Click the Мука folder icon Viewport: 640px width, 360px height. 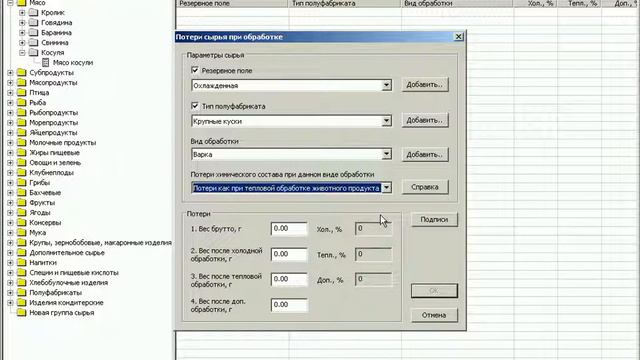pos(22,233)
